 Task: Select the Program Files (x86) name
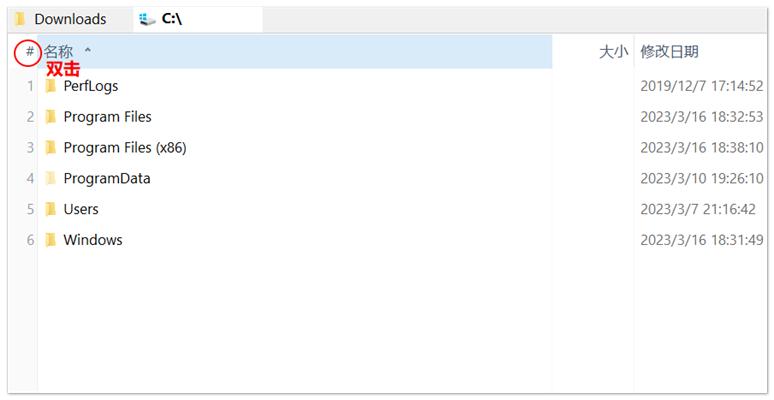pyautogui.click(x=124, y=148)
